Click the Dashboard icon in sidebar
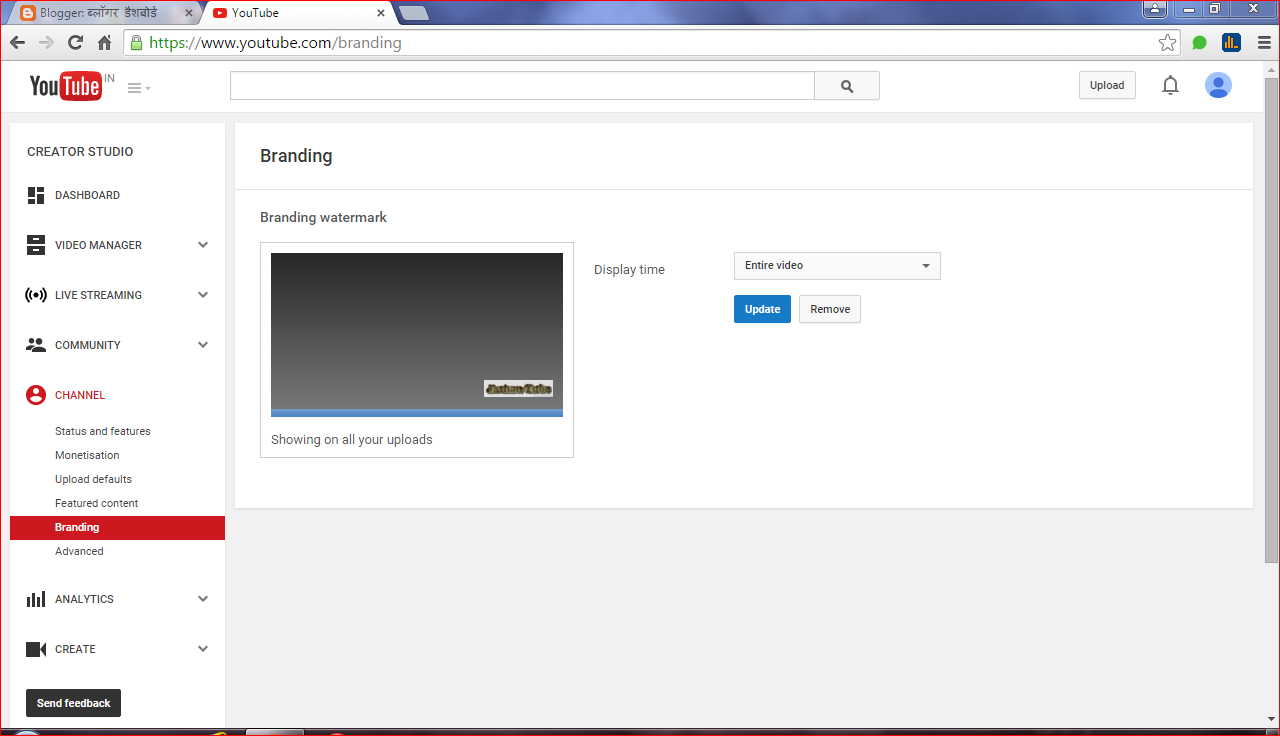Screen dimensions: 1280x736 [x=36, y=195]
